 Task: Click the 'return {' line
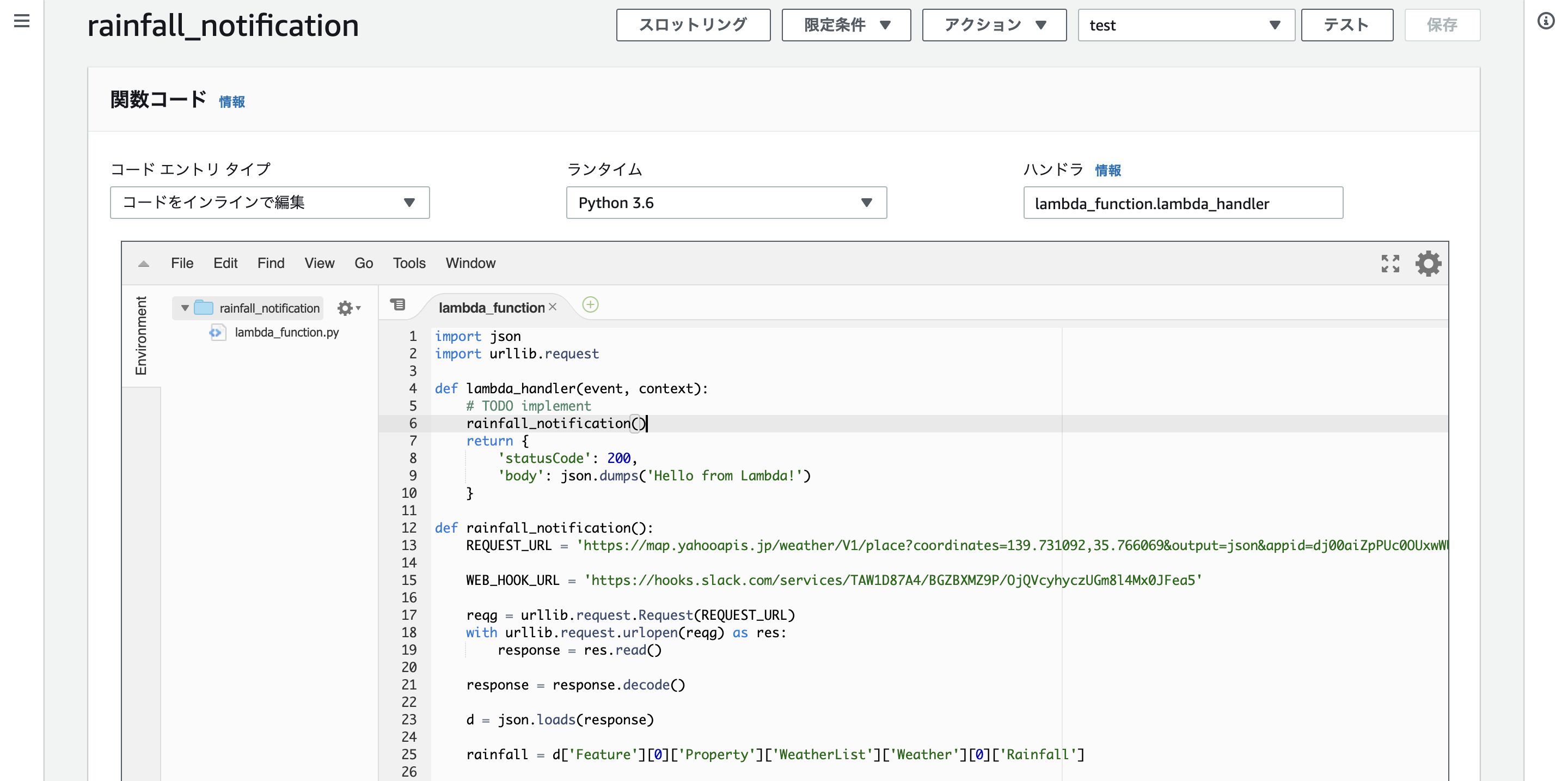point(497,441)
